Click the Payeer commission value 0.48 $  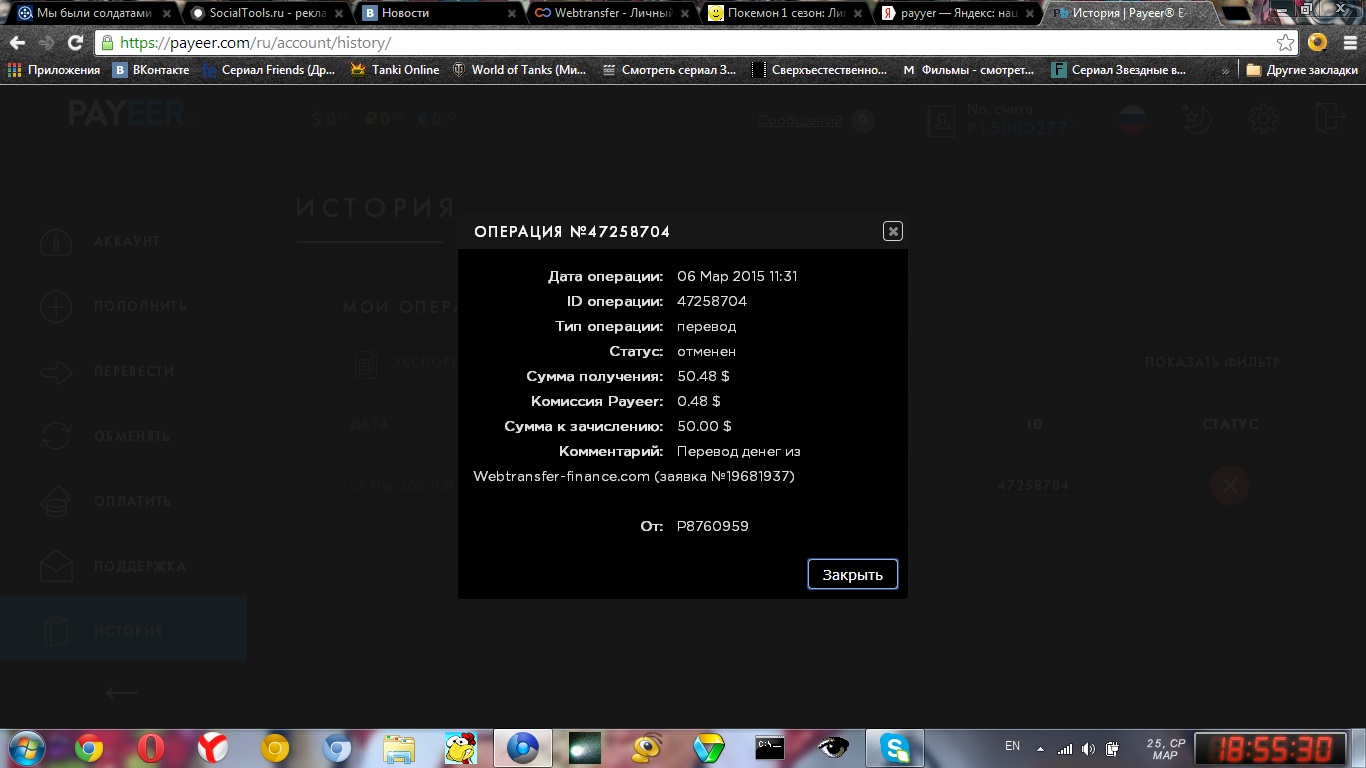(699, 401)
